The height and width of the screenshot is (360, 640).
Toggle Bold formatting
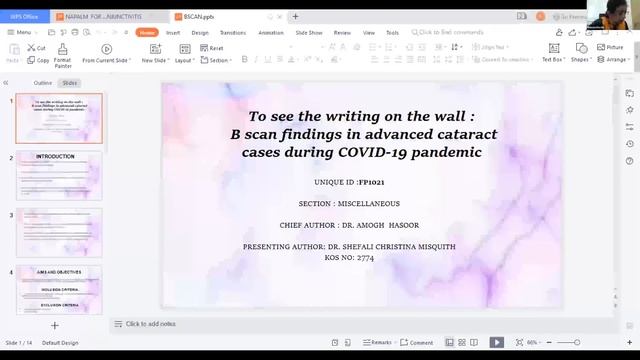coord(244,60)
